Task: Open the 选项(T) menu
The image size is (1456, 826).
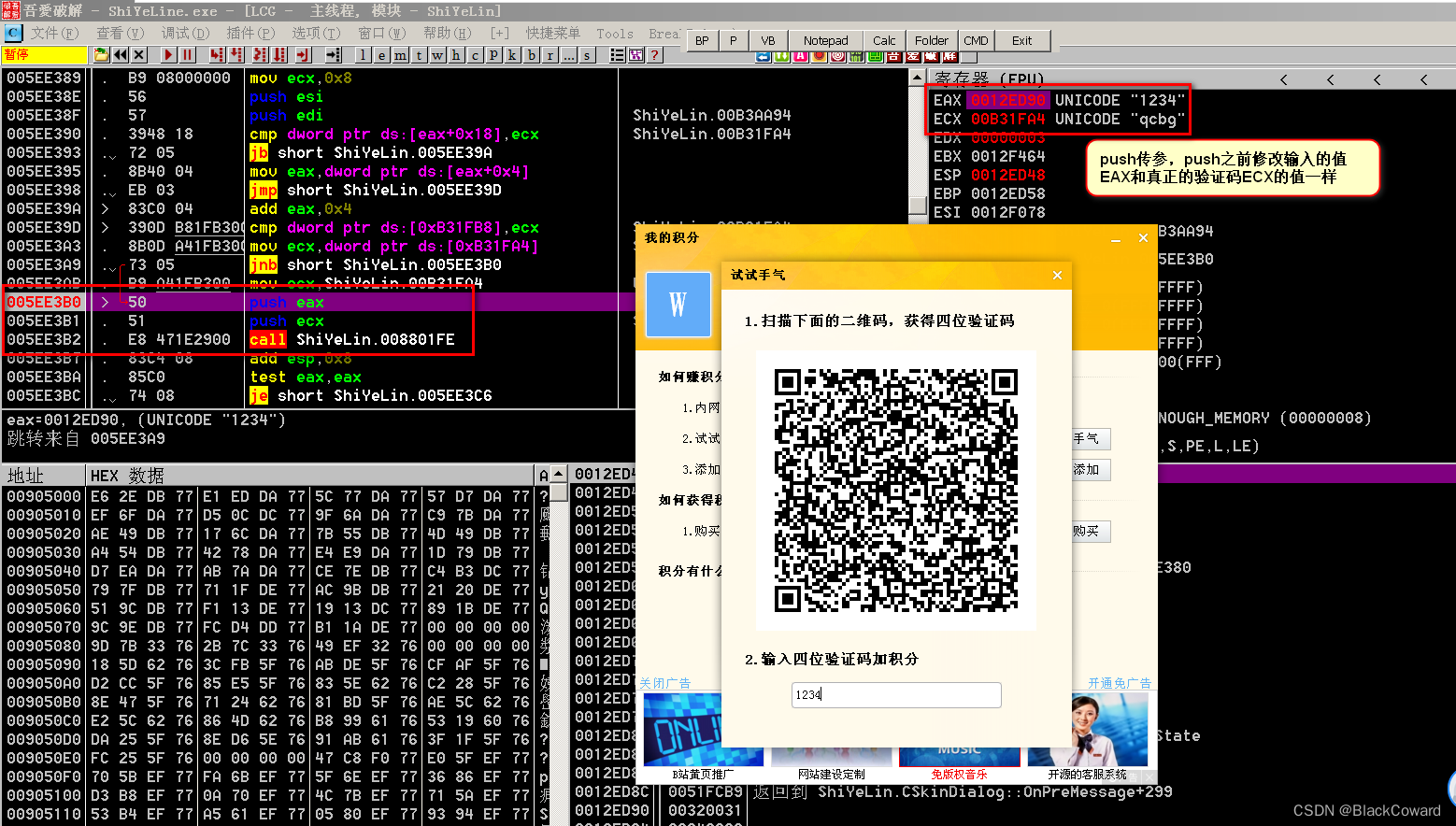Action: [316, 34]
